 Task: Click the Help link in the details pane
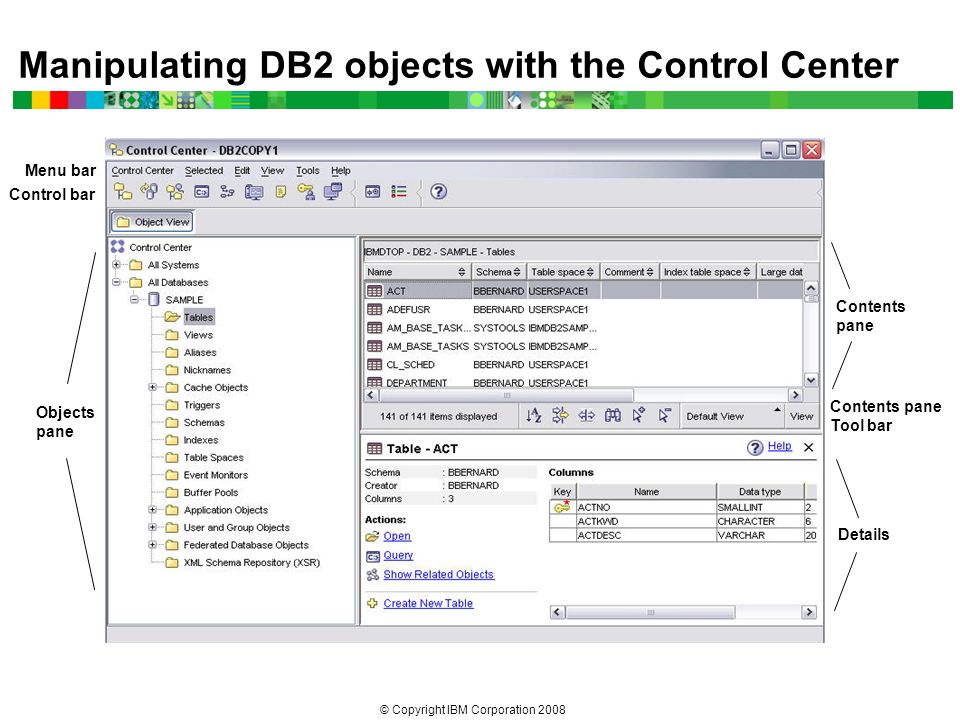(779, 446)
